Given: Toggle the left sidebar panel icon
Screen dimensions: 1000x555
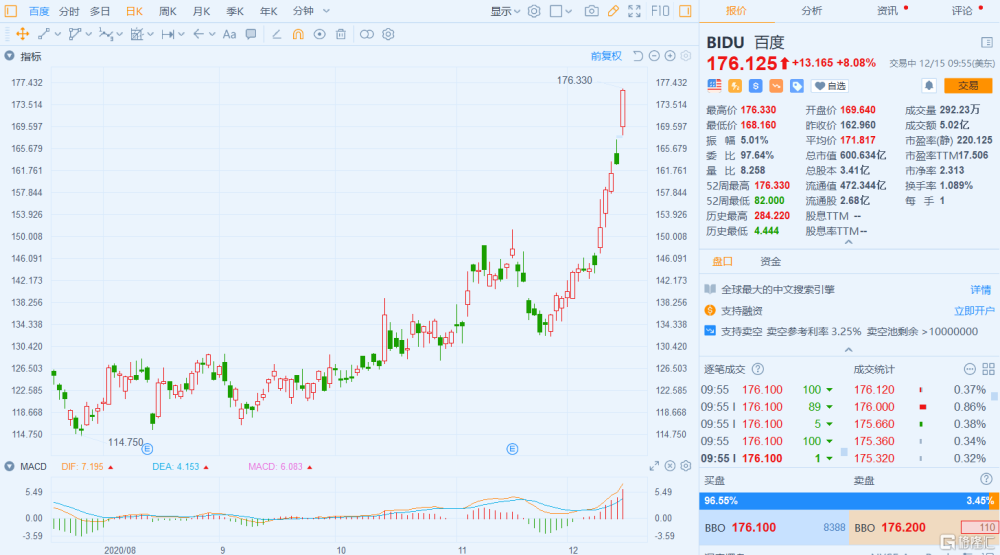Looking at the screenshot, I should click(10, 11).
